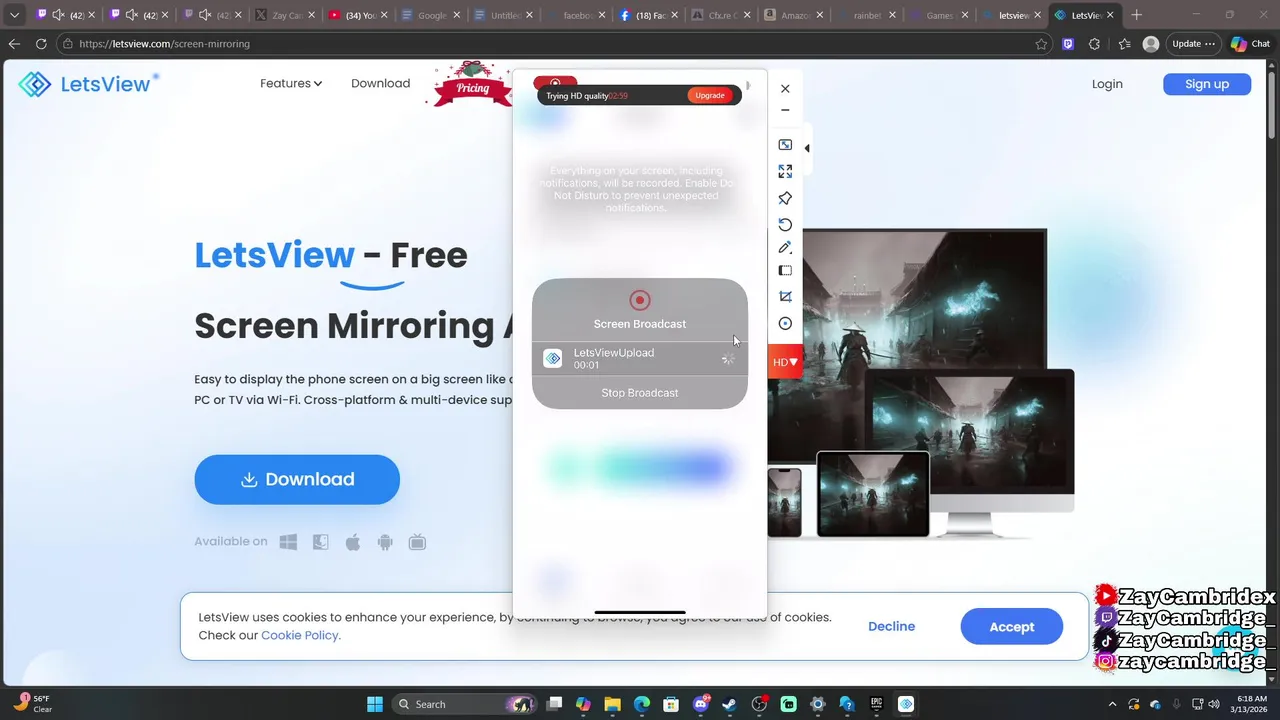Open the HD quality dropdown
This screenshot has width=1280, height=720.
coord(785,362)
